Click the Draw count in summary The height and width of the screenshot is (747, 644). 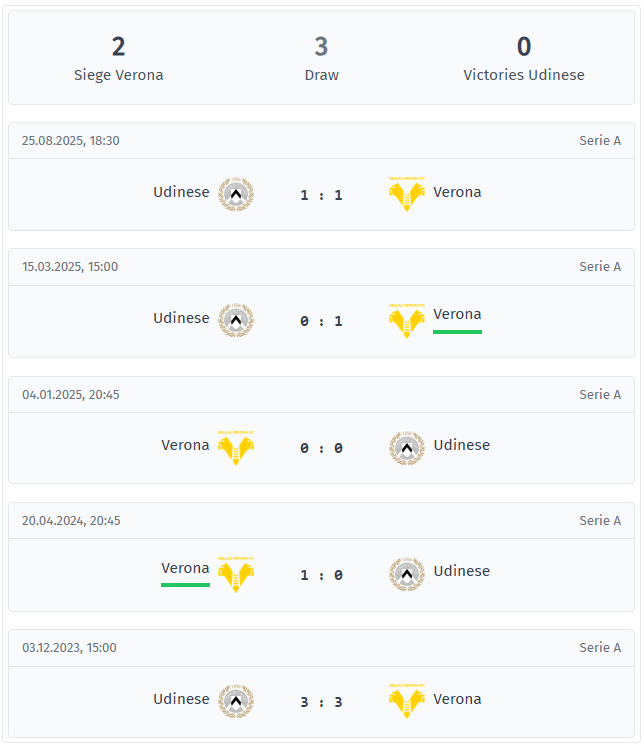point(321,47)
